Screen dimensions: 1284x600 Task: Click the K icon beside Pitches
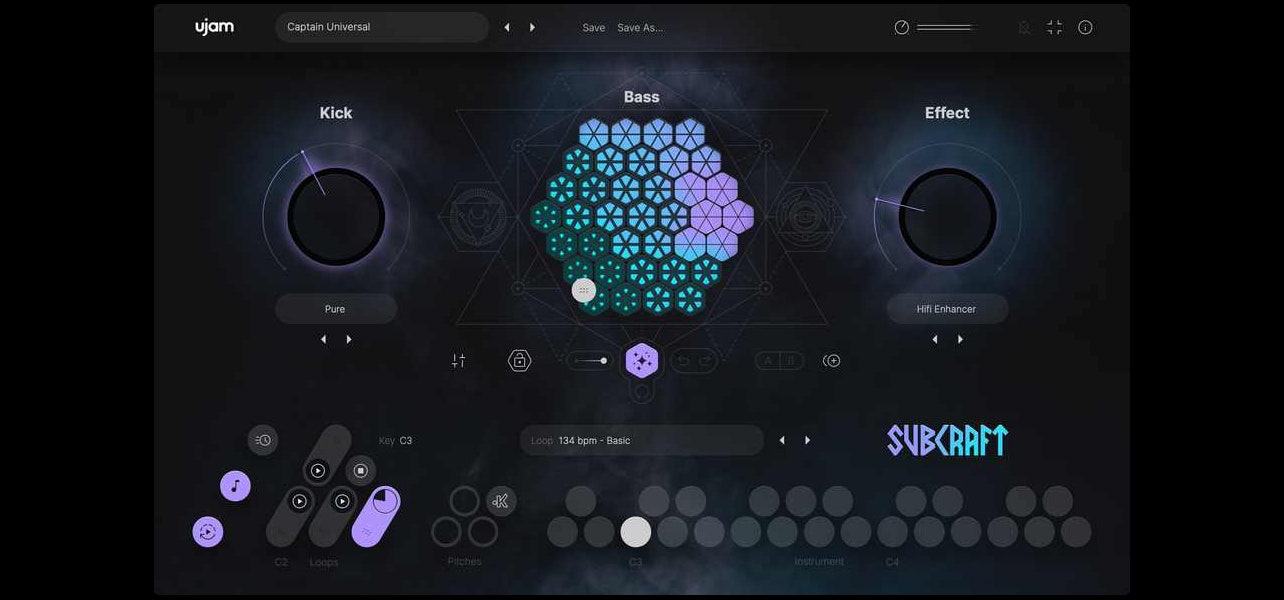pos(501,501)
